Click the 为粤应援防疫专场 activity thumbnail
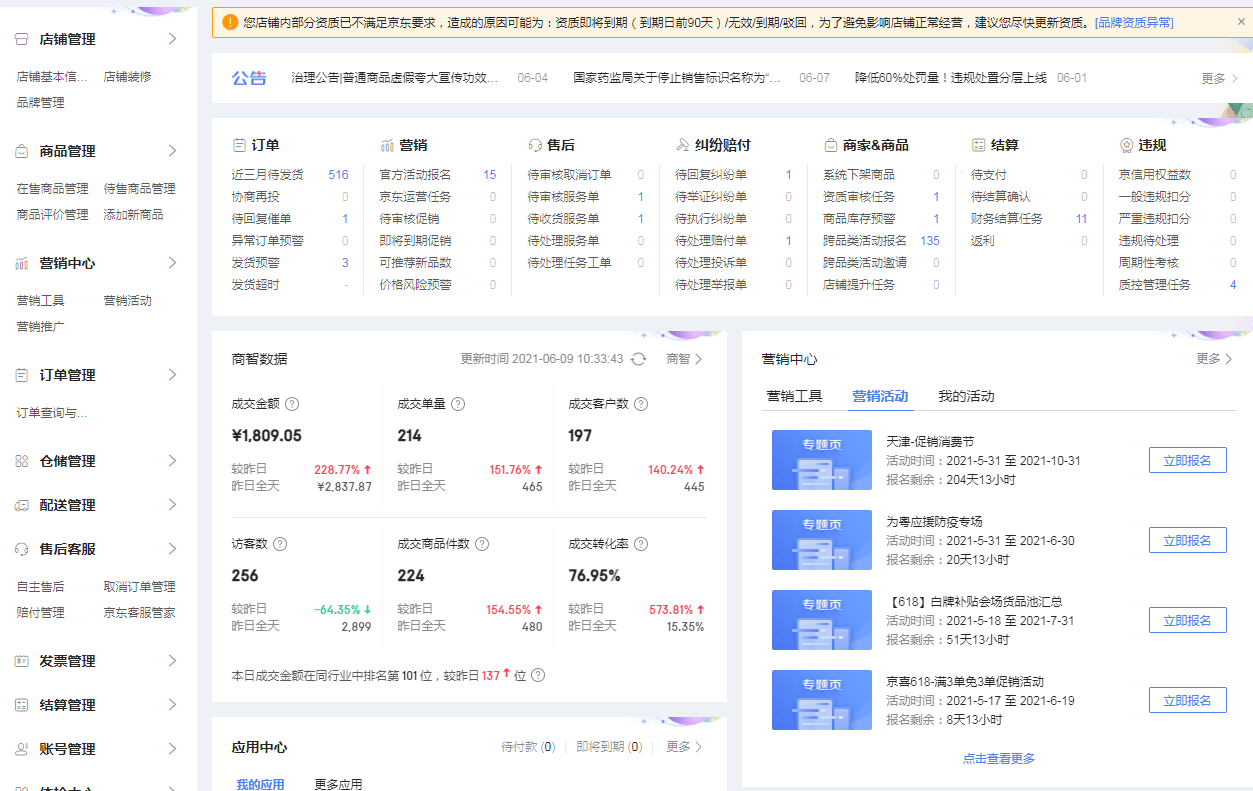1253x791 pixels. click(x=822, y=540)
